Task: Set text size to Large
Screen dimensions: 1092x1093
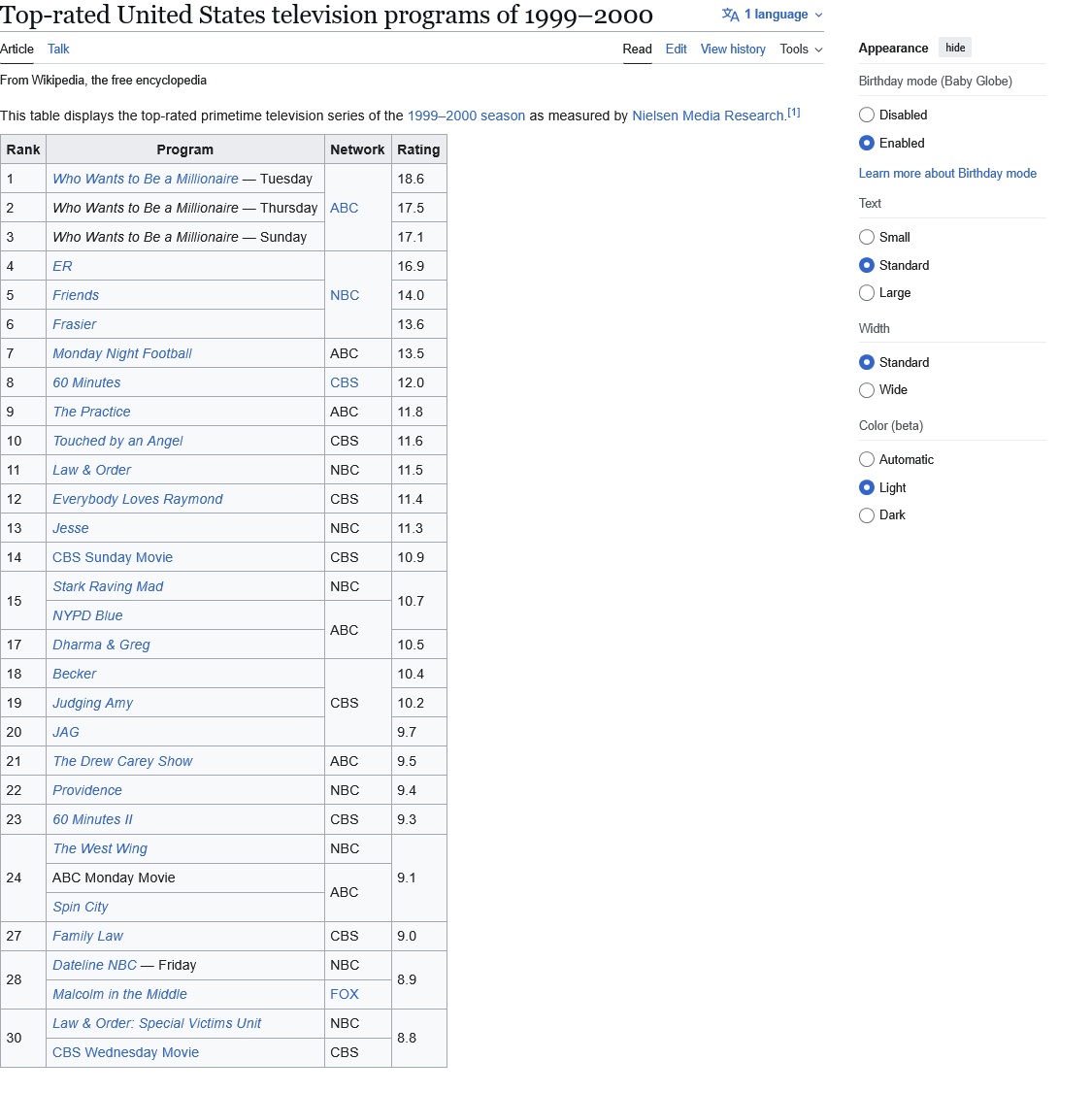Action: (x=866, y=293)
